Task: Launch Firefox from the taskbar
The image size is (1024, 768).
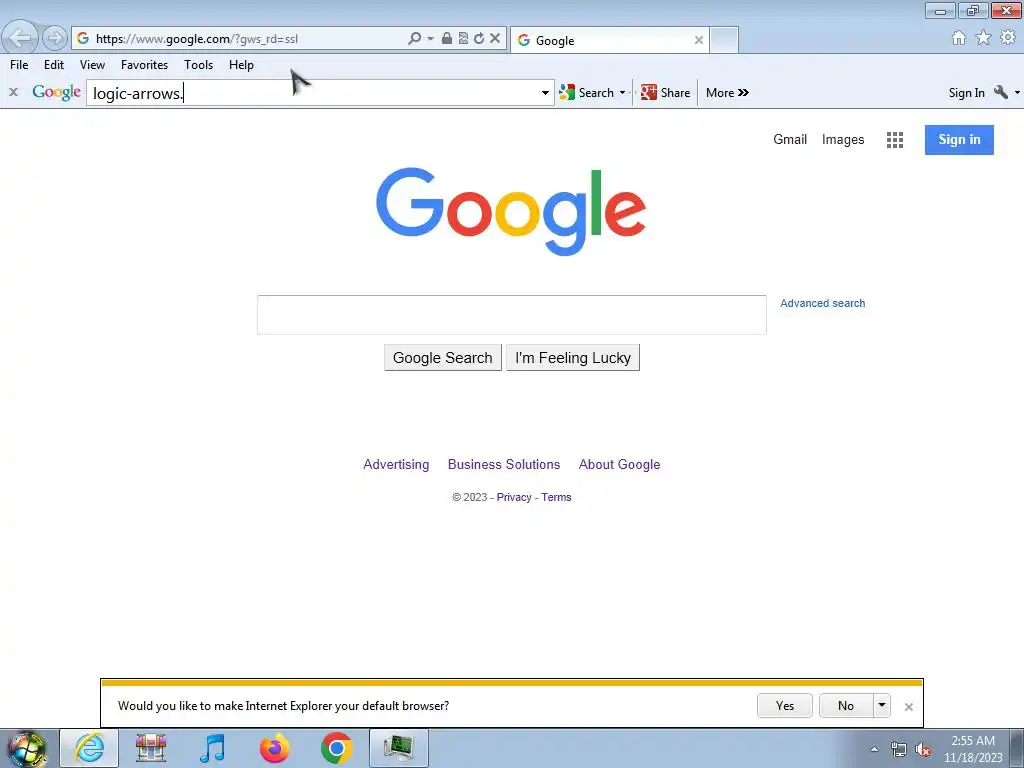Action: [x=274, y=748]
